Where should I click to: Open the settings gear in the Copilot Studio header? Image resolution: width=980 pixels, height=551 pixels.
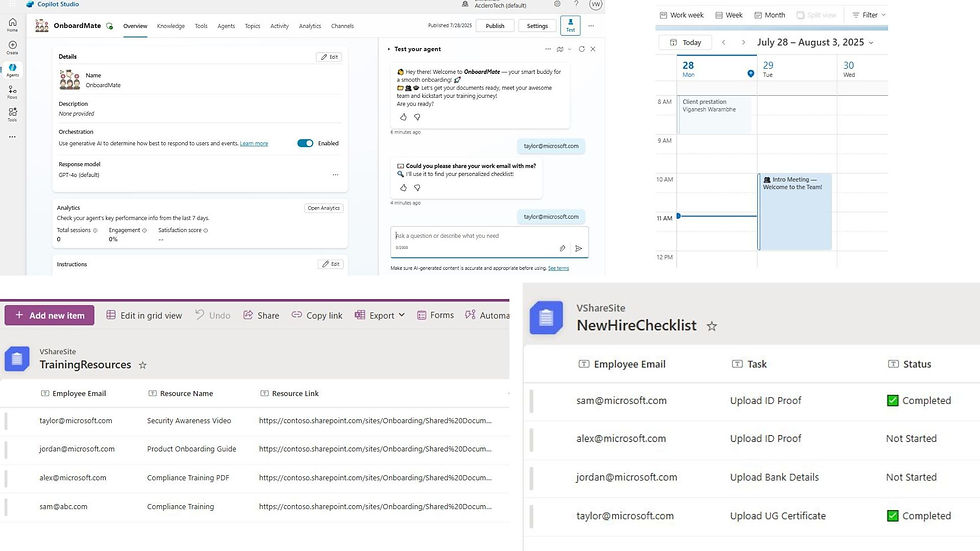coord(557,4)
